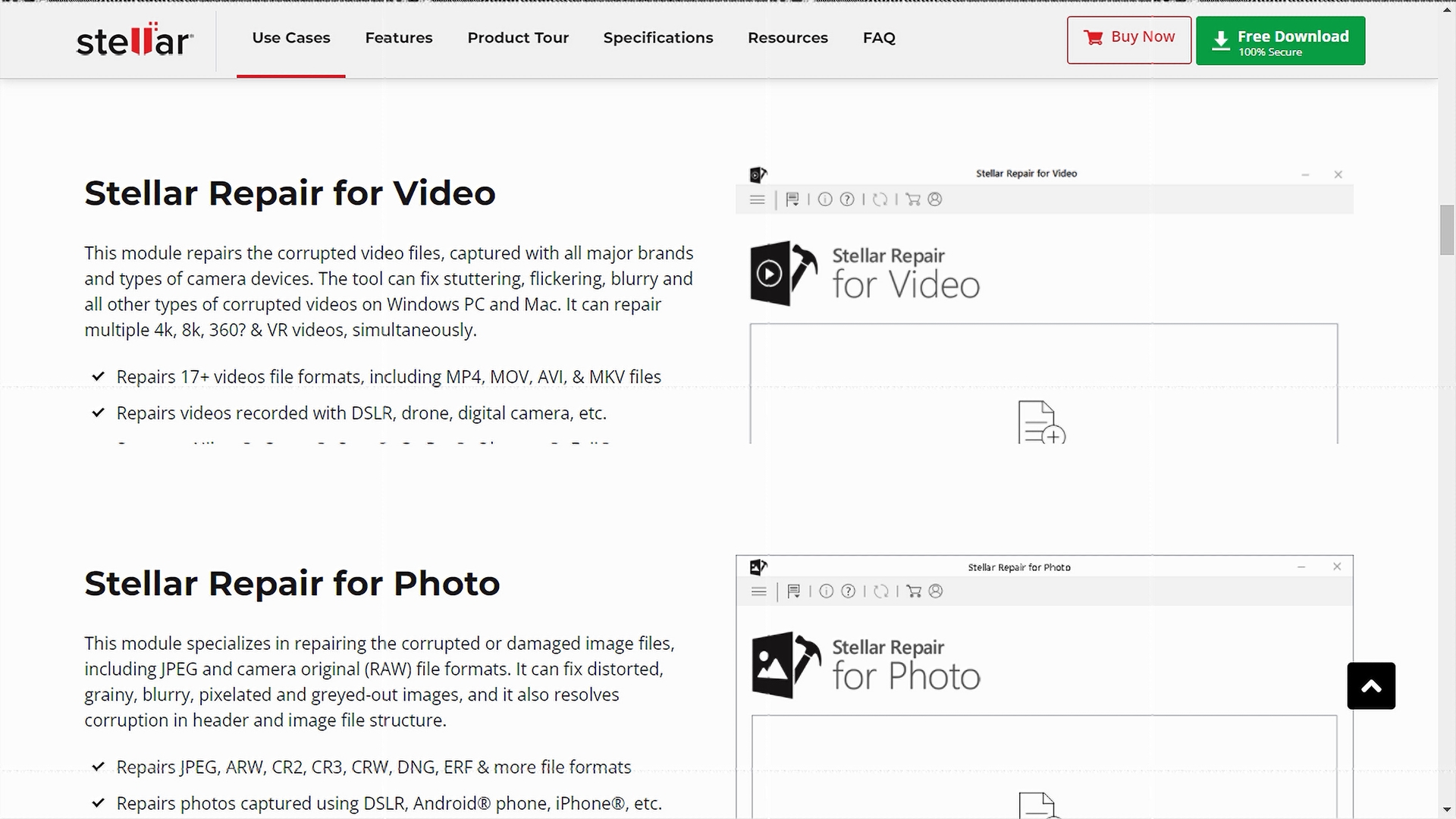Click the update icon in Repair for Video window
Screen dimensions: 1456x819
coord(880,199)
